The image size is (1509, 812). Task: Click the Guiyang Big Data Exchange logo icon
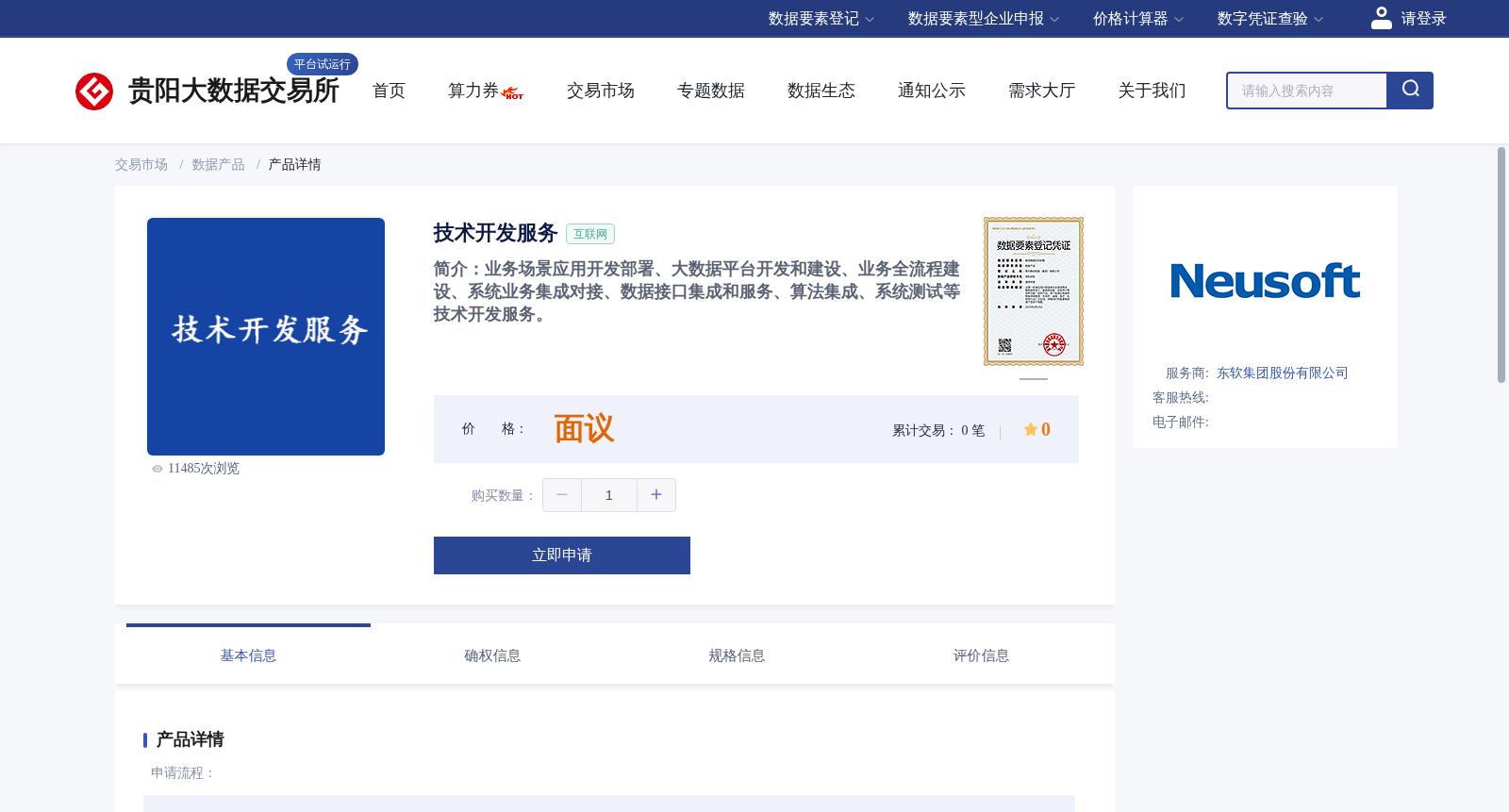click(x=94, y=91)
